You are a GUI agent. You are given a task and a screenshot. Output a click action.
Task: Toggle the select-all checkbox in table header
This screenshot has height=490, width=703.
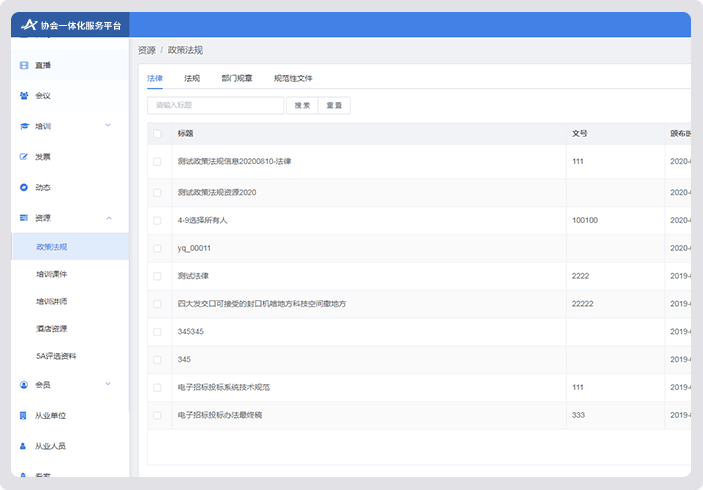[x=157, y=133]
